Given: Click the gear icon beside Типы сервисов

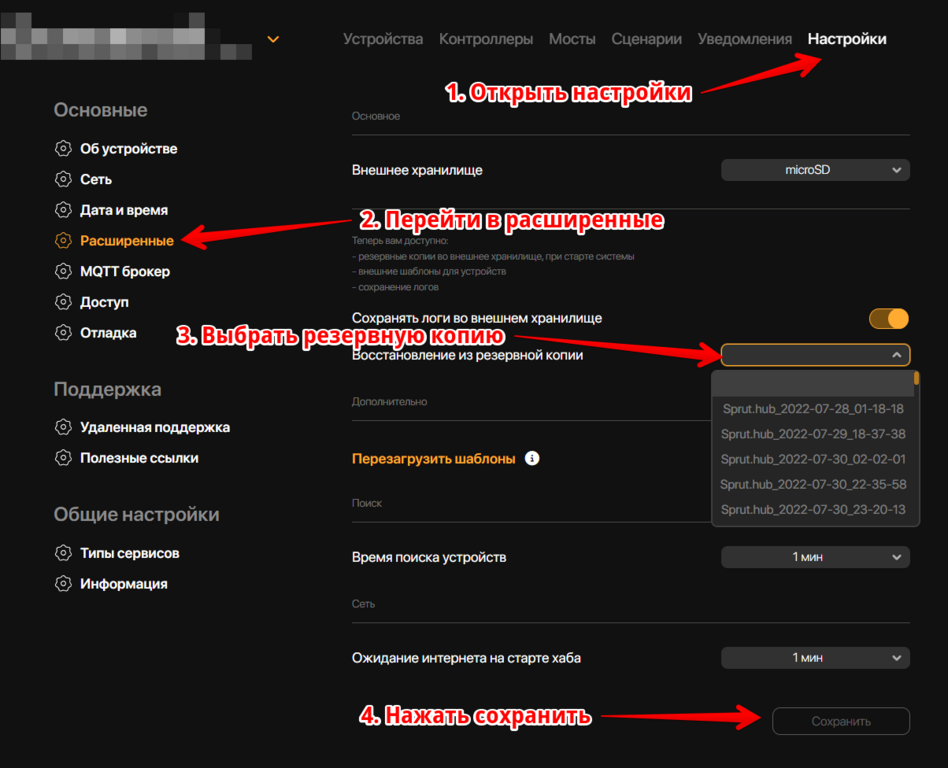Looking at the screenshot, I should (64, 554).
